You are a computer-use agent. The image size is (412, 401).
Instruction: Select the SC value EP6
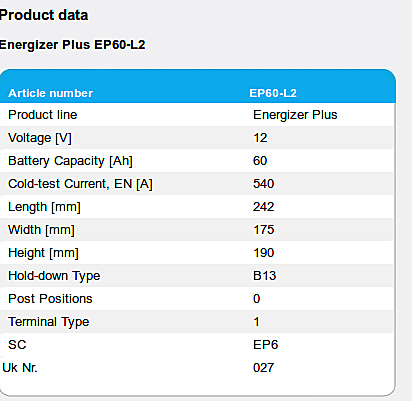266,345
